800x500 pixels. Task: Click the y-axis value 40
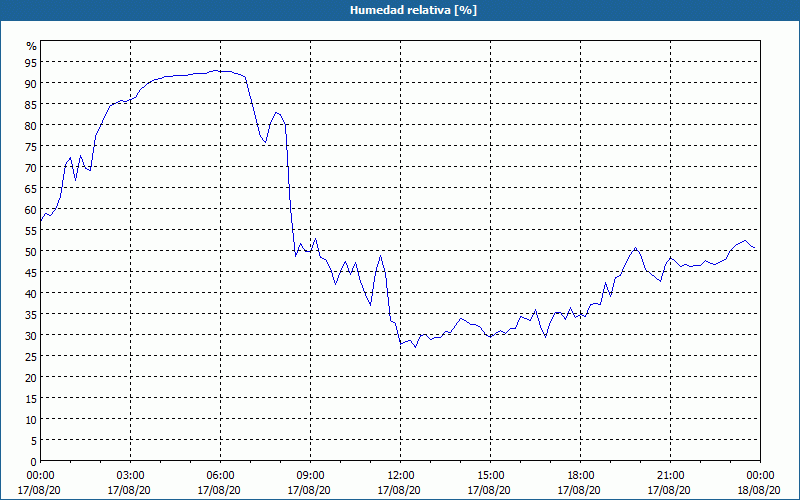click(x=32, y=293)
